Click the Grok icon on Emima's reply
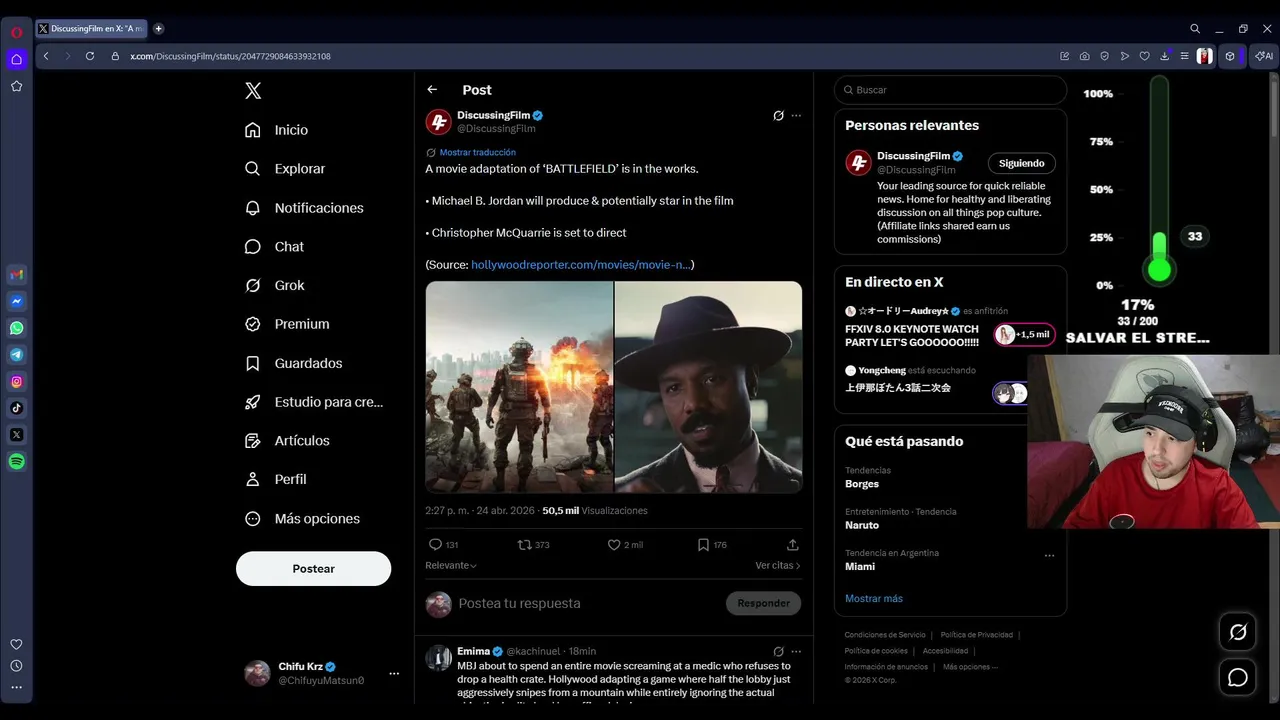The image size is (1280, 720). [778, 651]
